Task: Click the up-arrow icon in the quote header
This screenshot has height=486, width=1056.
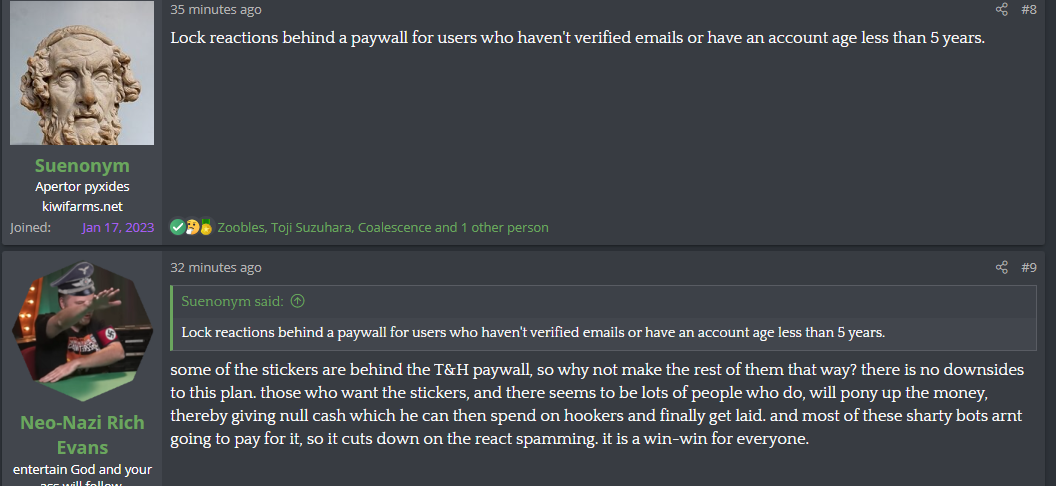Action: point(297,301)
